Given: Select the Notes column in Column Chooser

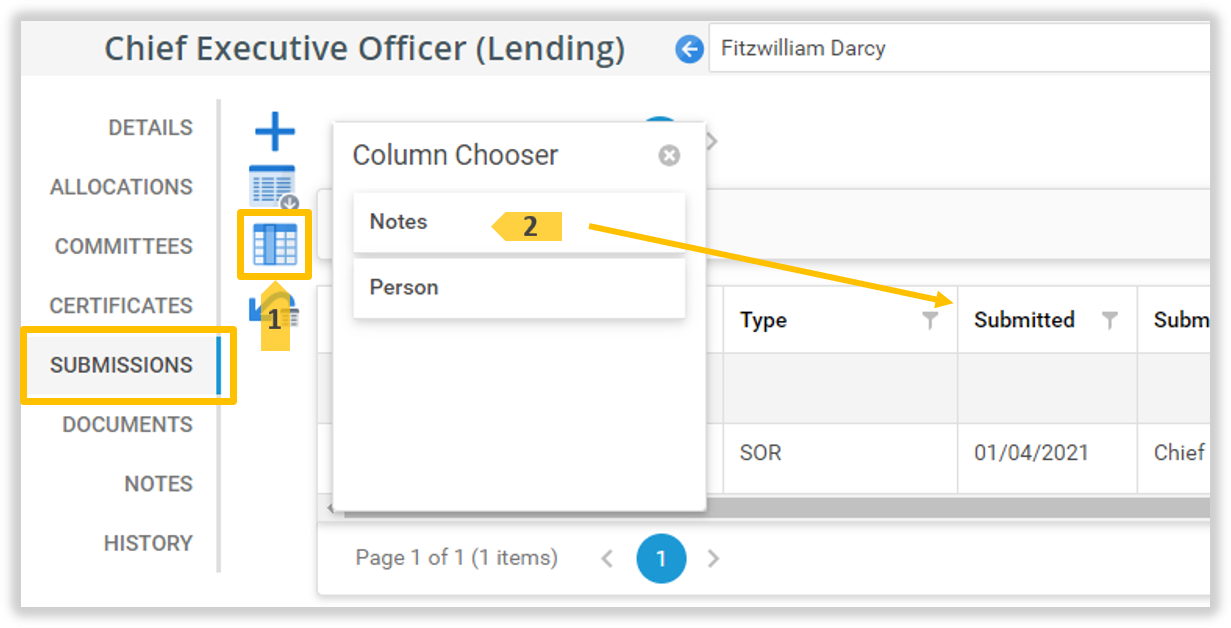Looking at the screenshot, I should [399, 222].
